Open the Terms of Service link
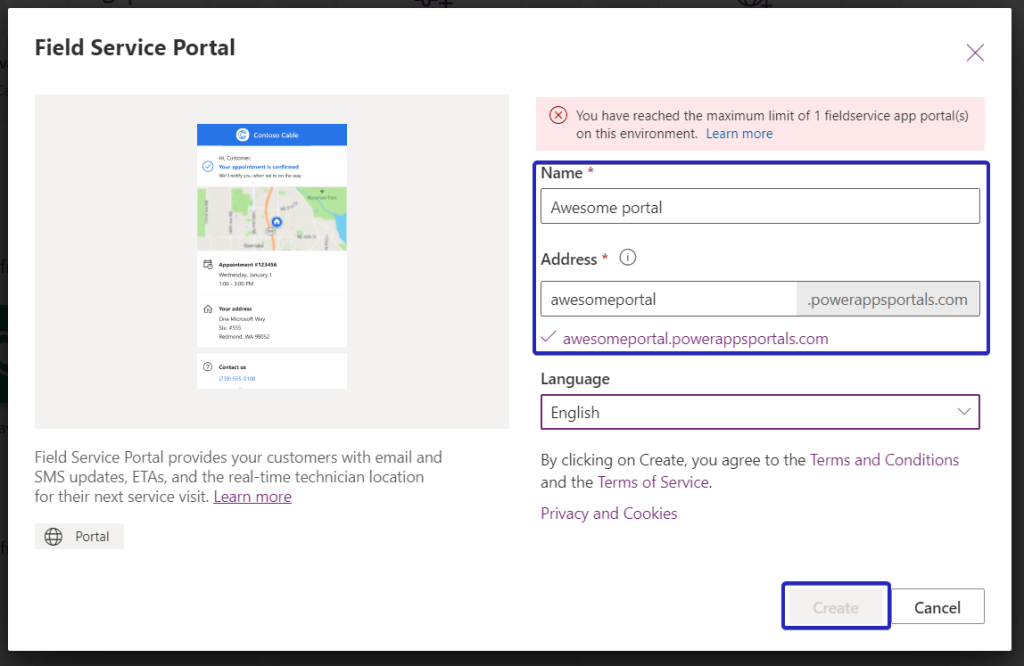The width and height of the screenshot is (1024, 666). point(653,482)
